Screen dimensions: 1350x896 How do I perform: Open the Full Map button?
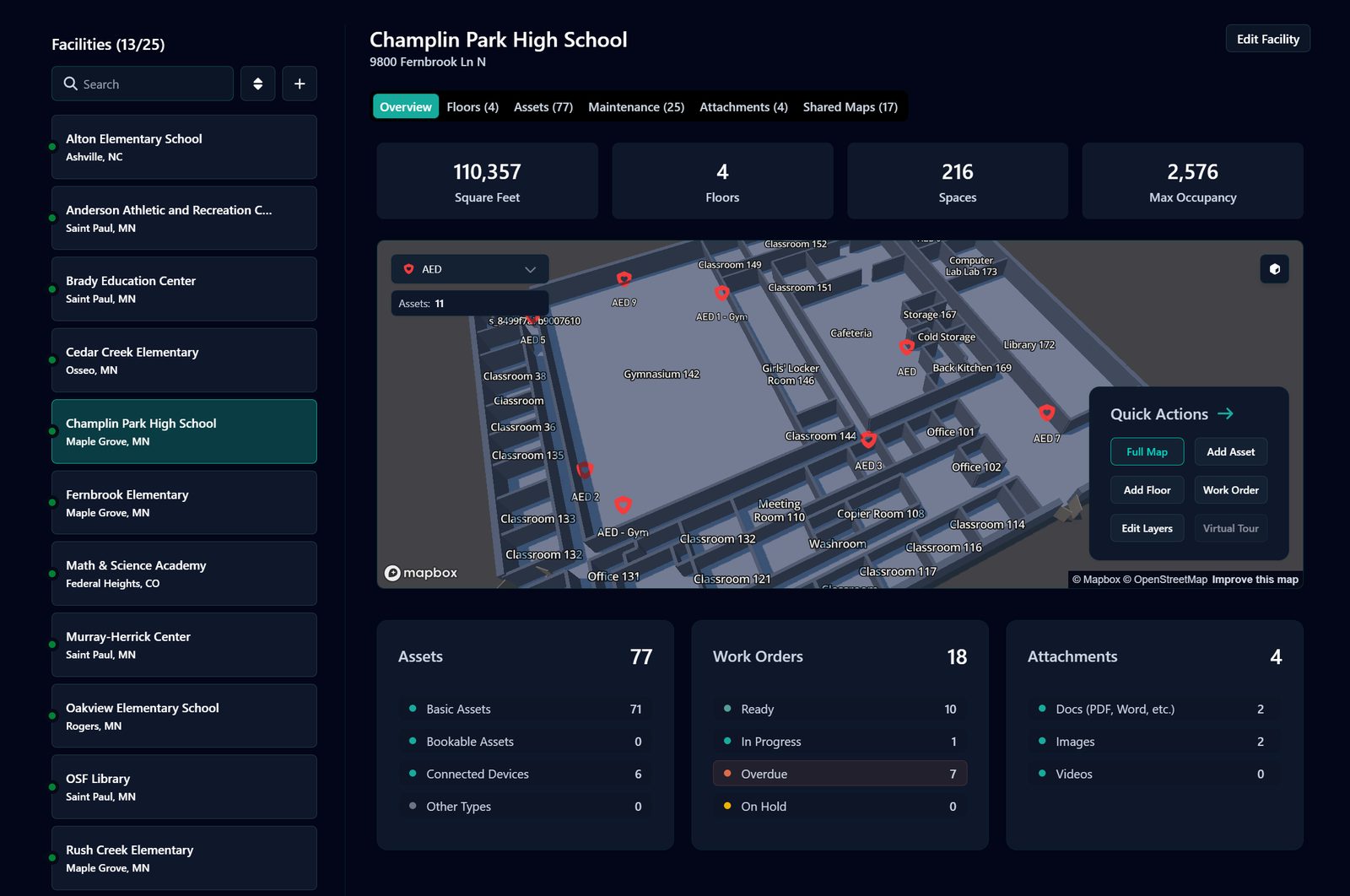click(1147, 451)
